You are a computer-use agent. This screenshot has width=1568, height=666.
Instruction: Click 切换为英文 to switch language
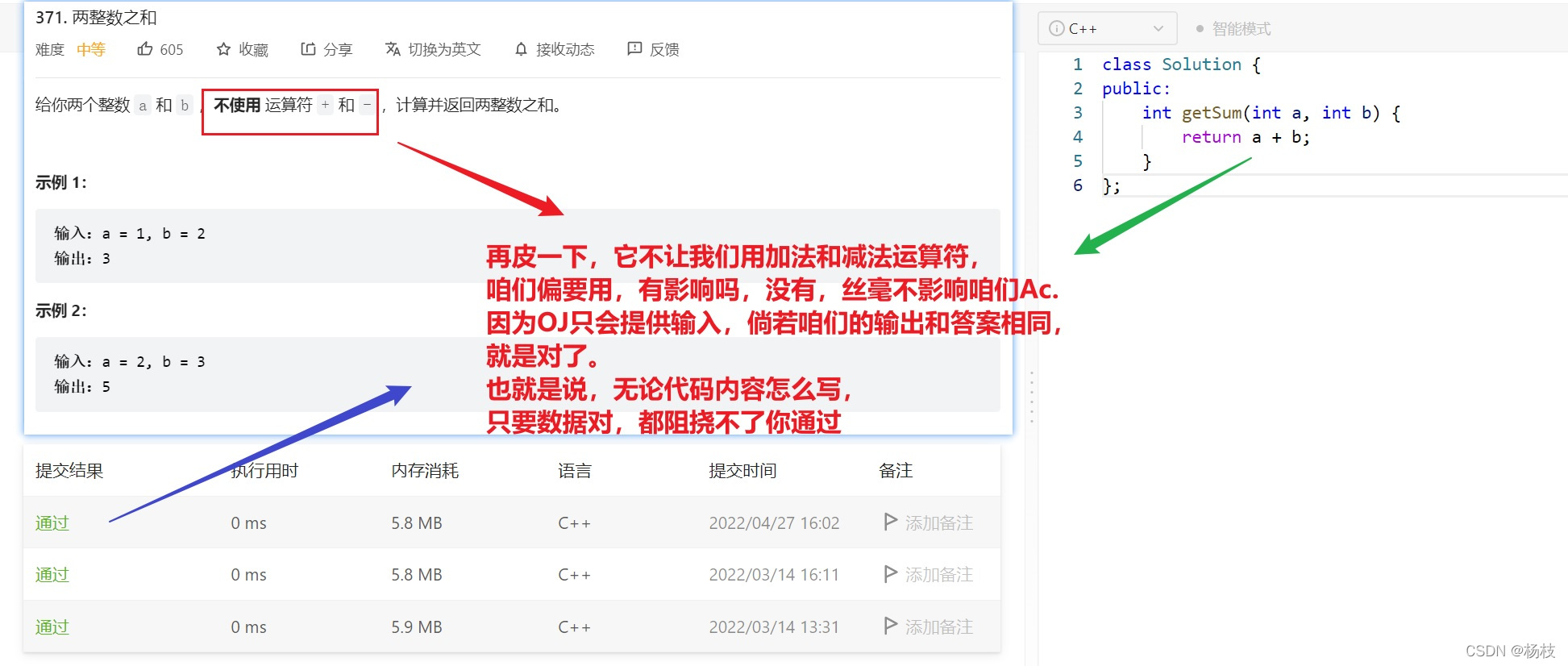click(444, 50)
